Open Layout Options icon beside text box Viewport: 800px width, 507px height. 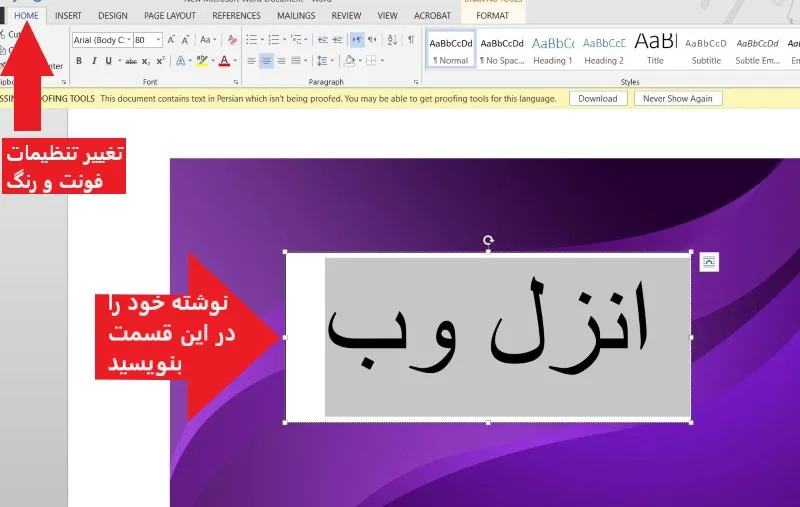[709, 262]
